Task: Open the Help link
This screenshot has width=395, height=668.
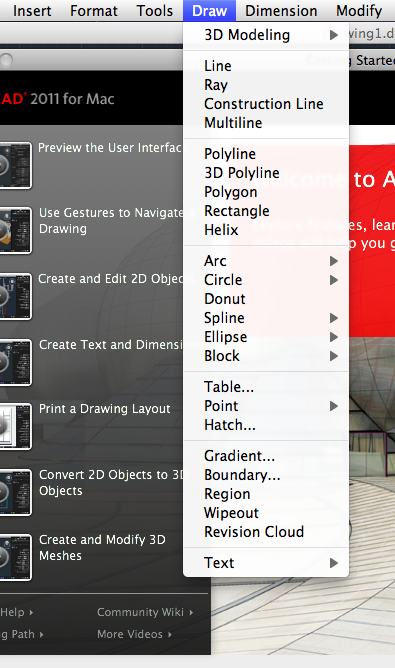Action: [x=16, y=612]
